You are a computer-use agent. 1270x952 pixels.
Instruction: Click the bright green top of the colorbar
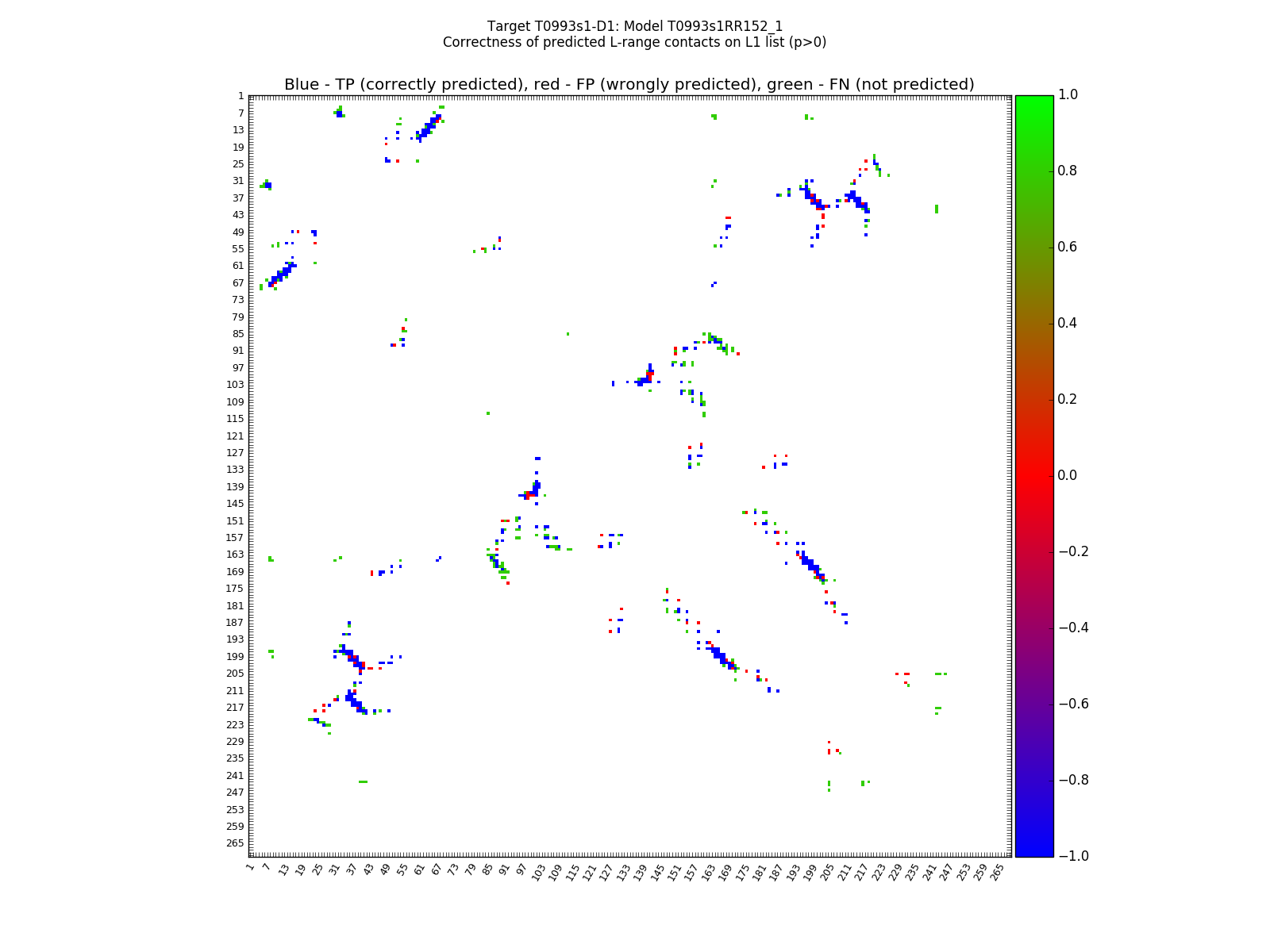(x=1033, y=99)
